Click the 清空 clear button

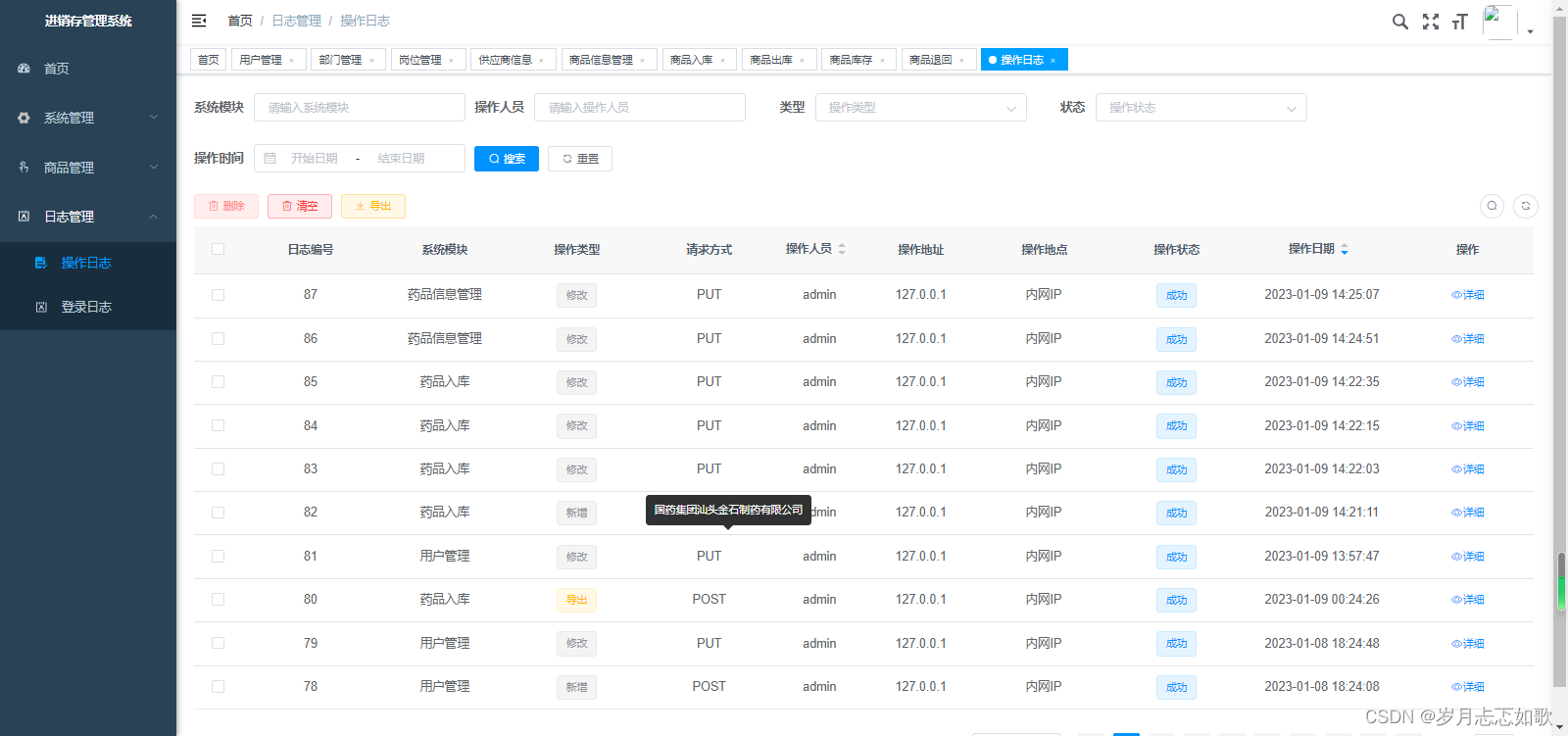point(300,206)
